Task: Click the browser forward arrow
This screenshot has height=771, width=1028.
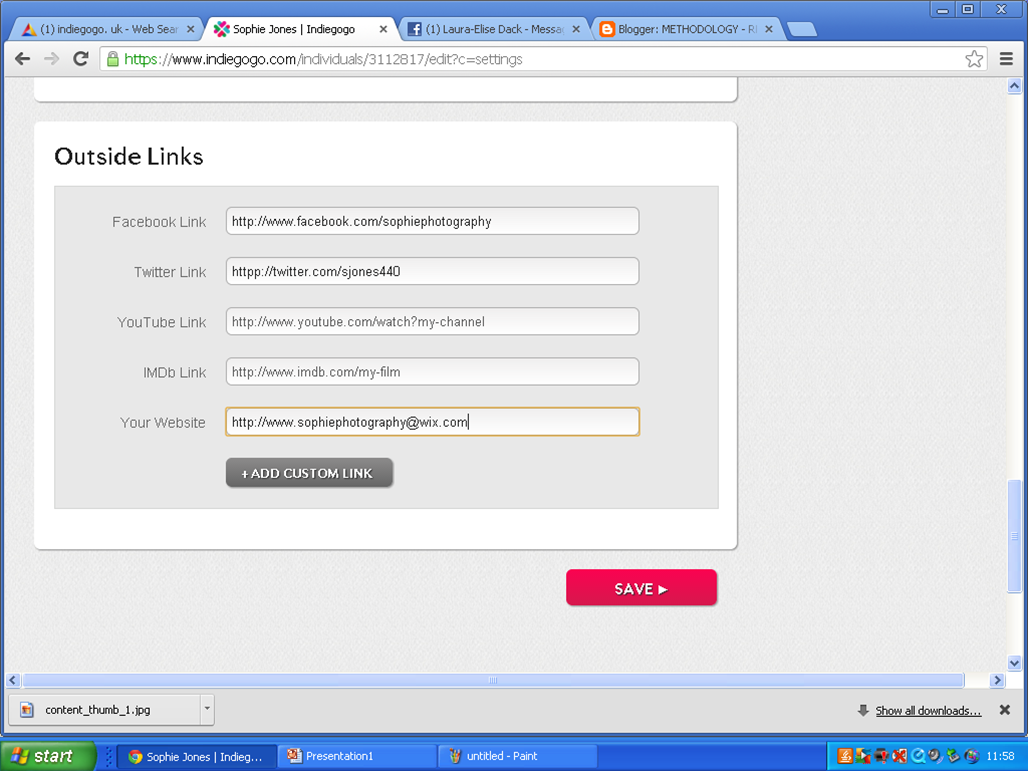Action: click(51, 59)
